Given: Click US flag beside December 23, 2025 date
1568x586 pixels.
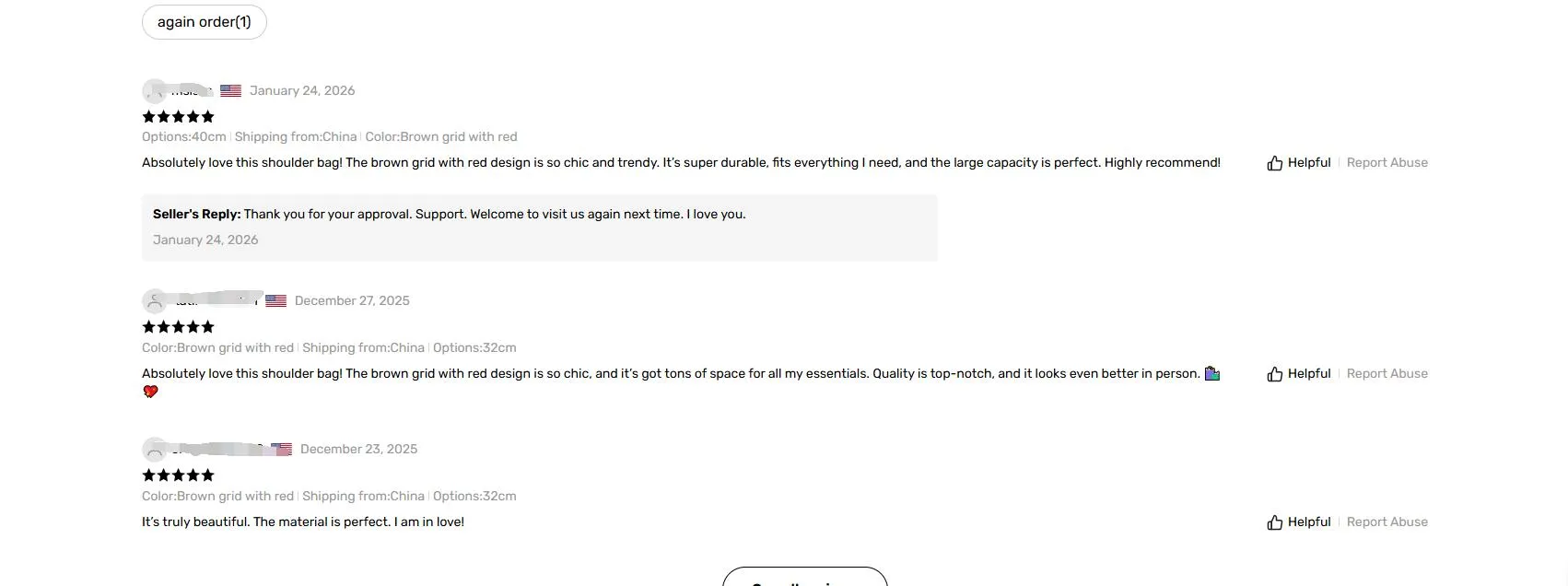Looking at the screenshot, I should click(282, 450).
